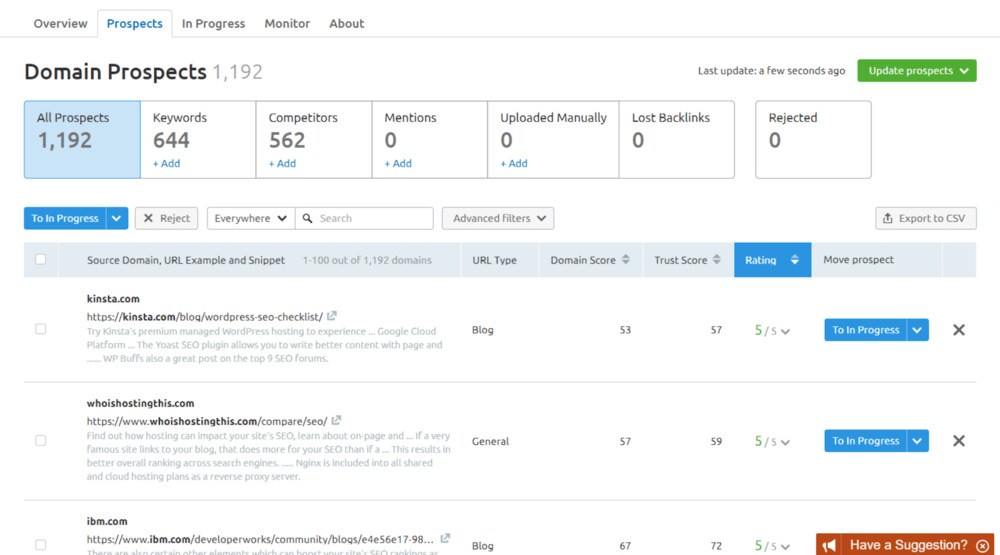
Task: Open the whoishostingthis.com compare/seo URL
Action: [207, 421]
